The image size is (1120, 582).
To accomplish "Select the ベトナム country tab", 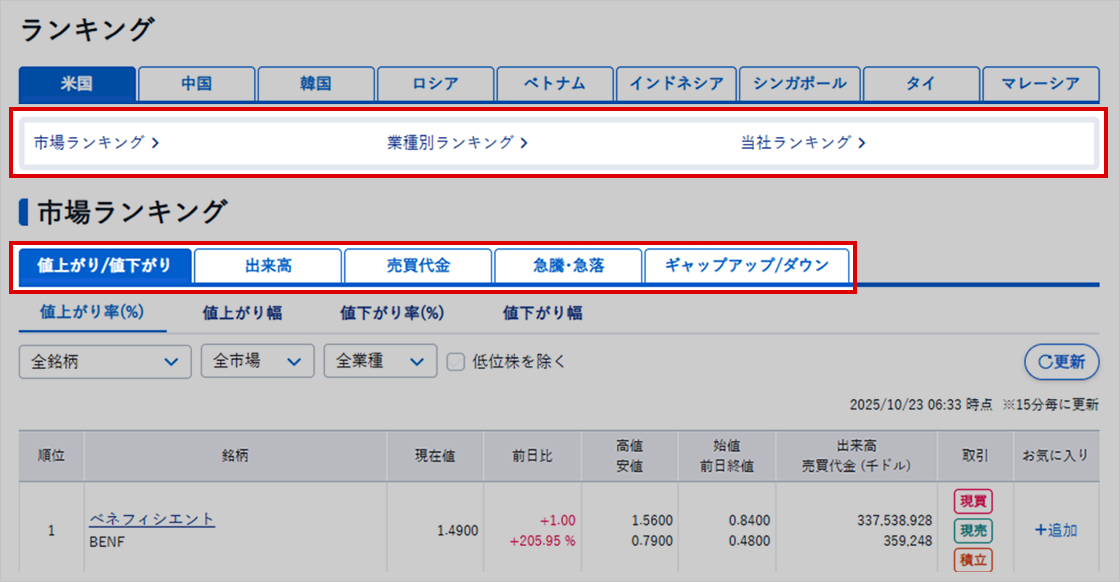I will [555, 84].
